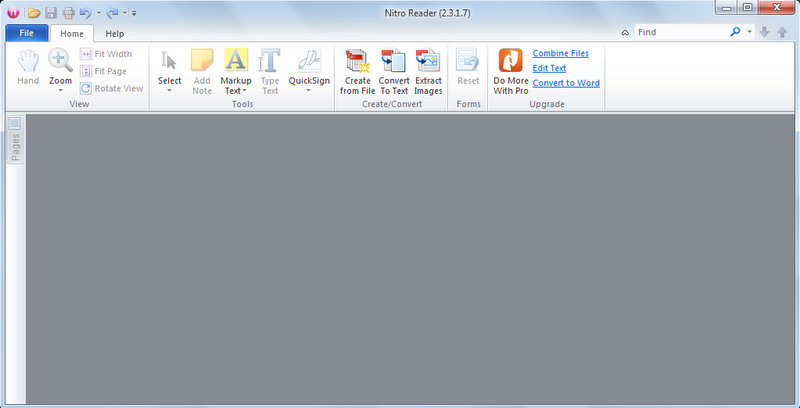Click Do More With Pro
The height and width of the screenshot is (408, 800).
(511, 71)
